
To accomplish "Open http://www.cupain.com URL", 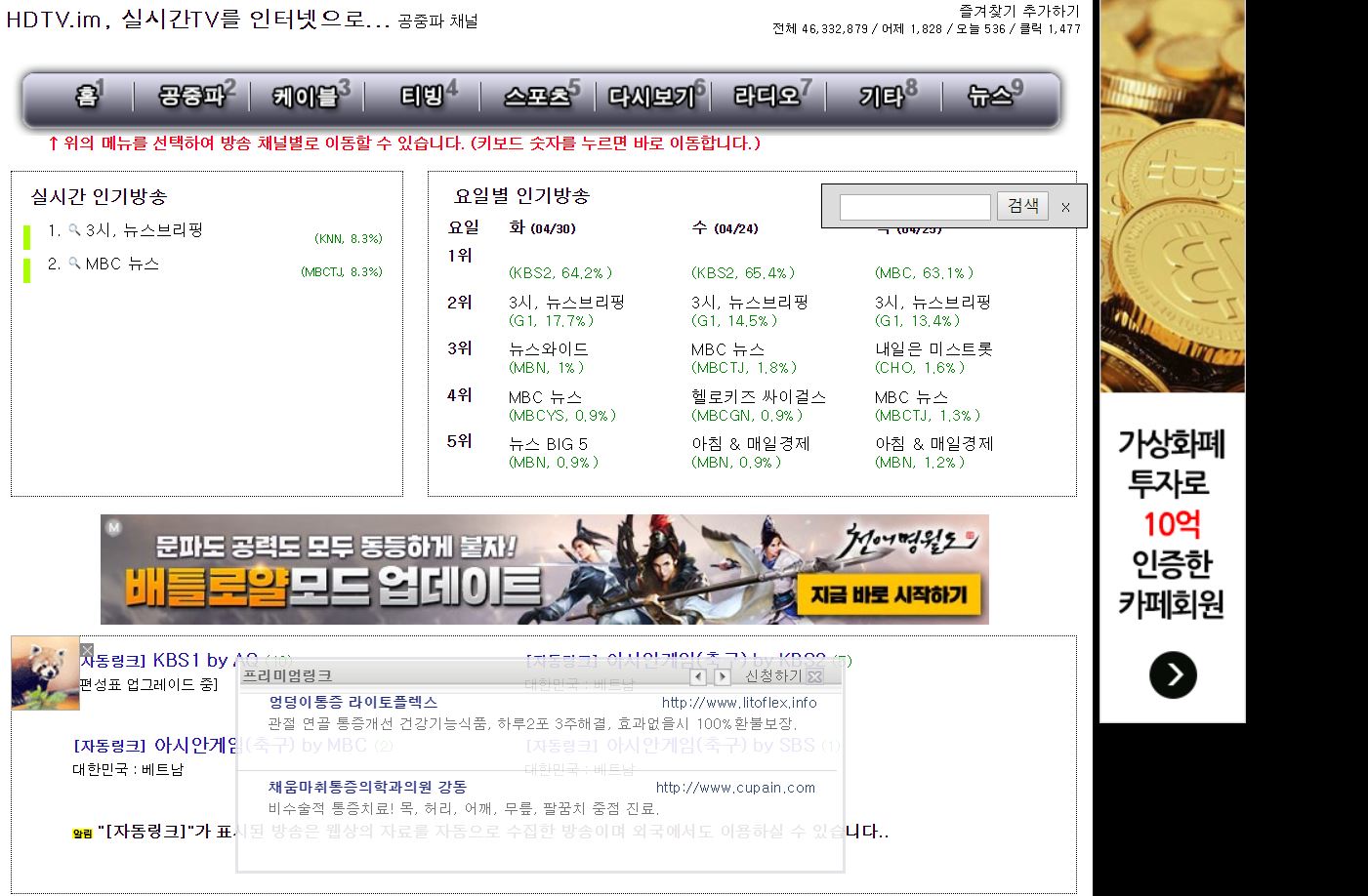I will pos(735,788).
